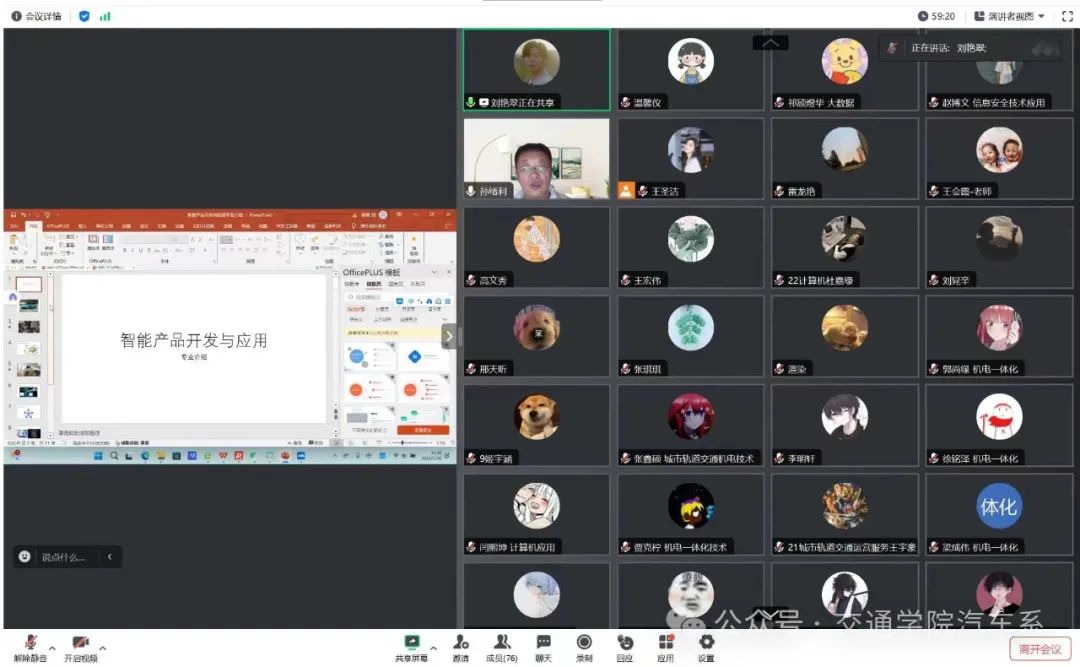Collapse the participant gallery side panel
1080x667 pixels.
tap(448, 337)
